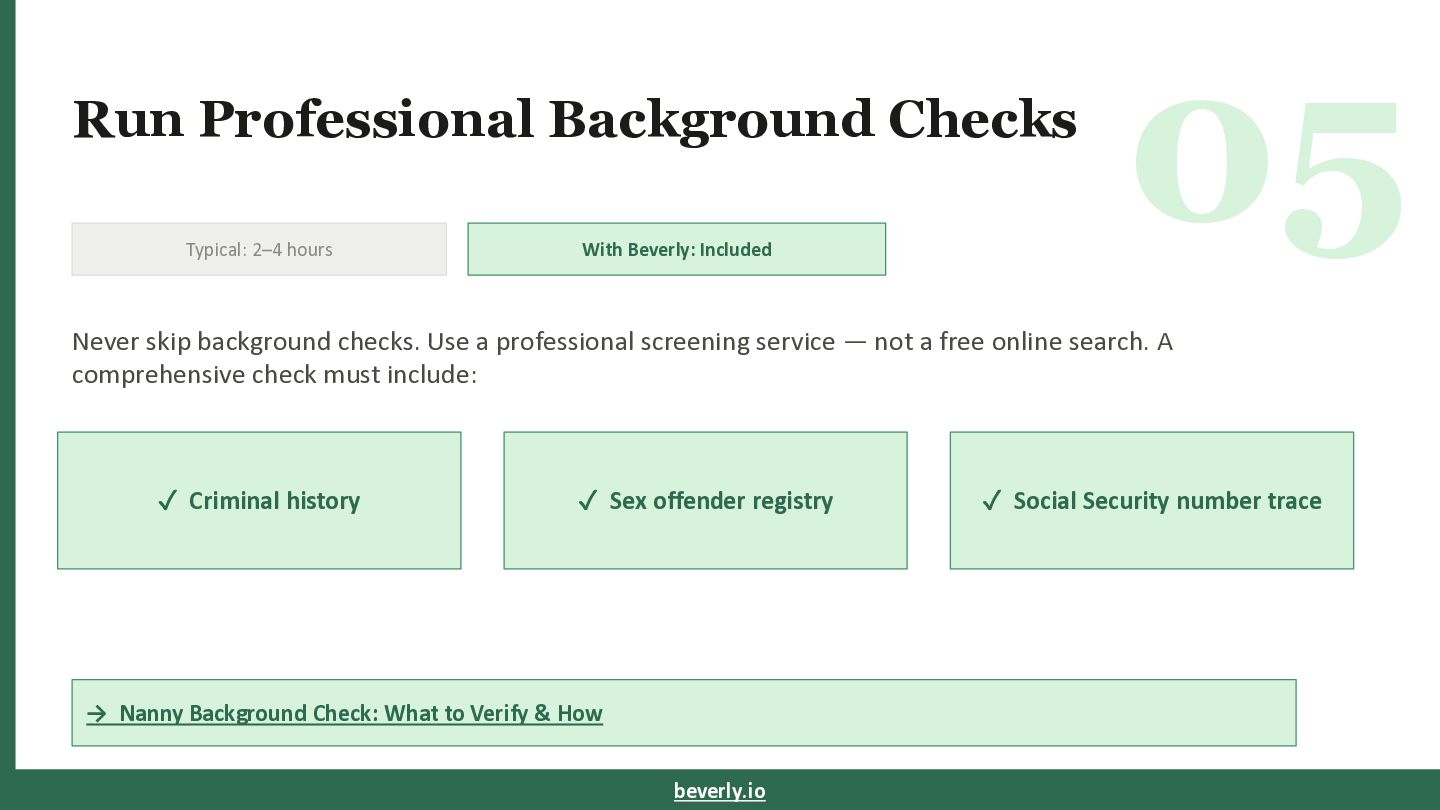1440x810 pixels.
Task: Click the 'Never skip background checks' paragraph
Action: tap(622, 357)
